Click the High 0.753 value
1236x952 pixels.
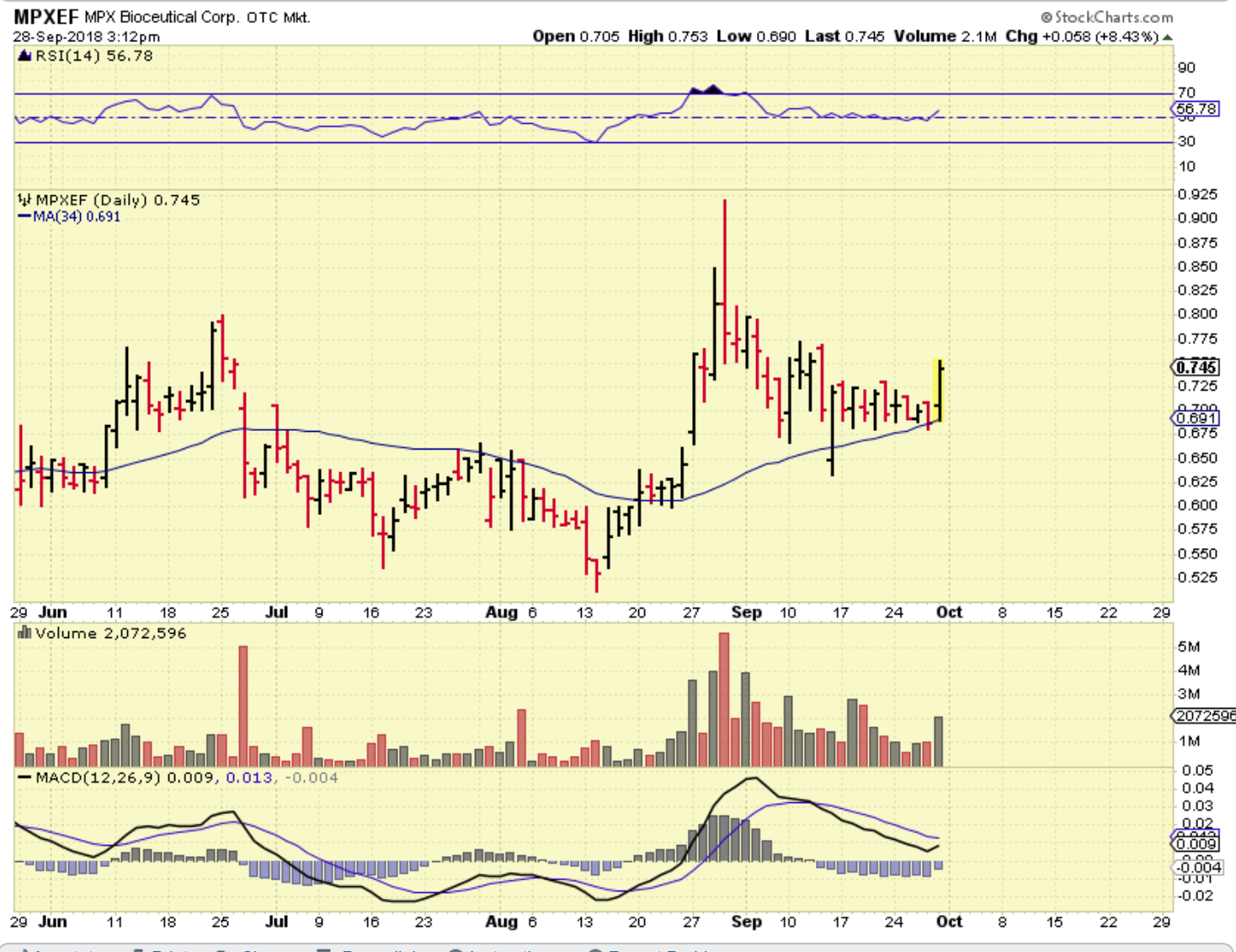pyautogui.click(x=668, y=36)
